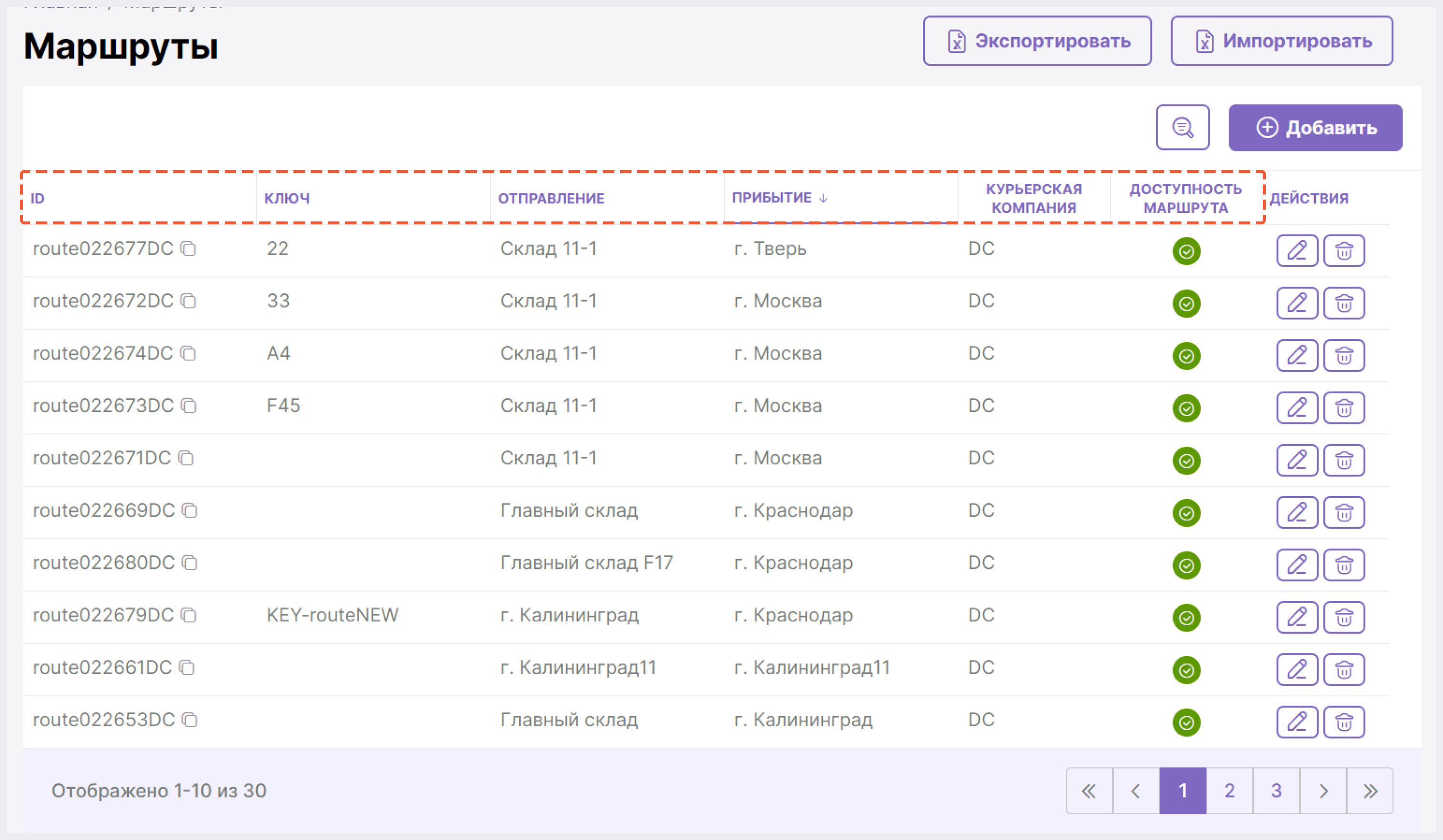The height and width of the screenshot is (840, 1443).
Task: Delete route route022671DC
Action: (x=1344, y=460)
